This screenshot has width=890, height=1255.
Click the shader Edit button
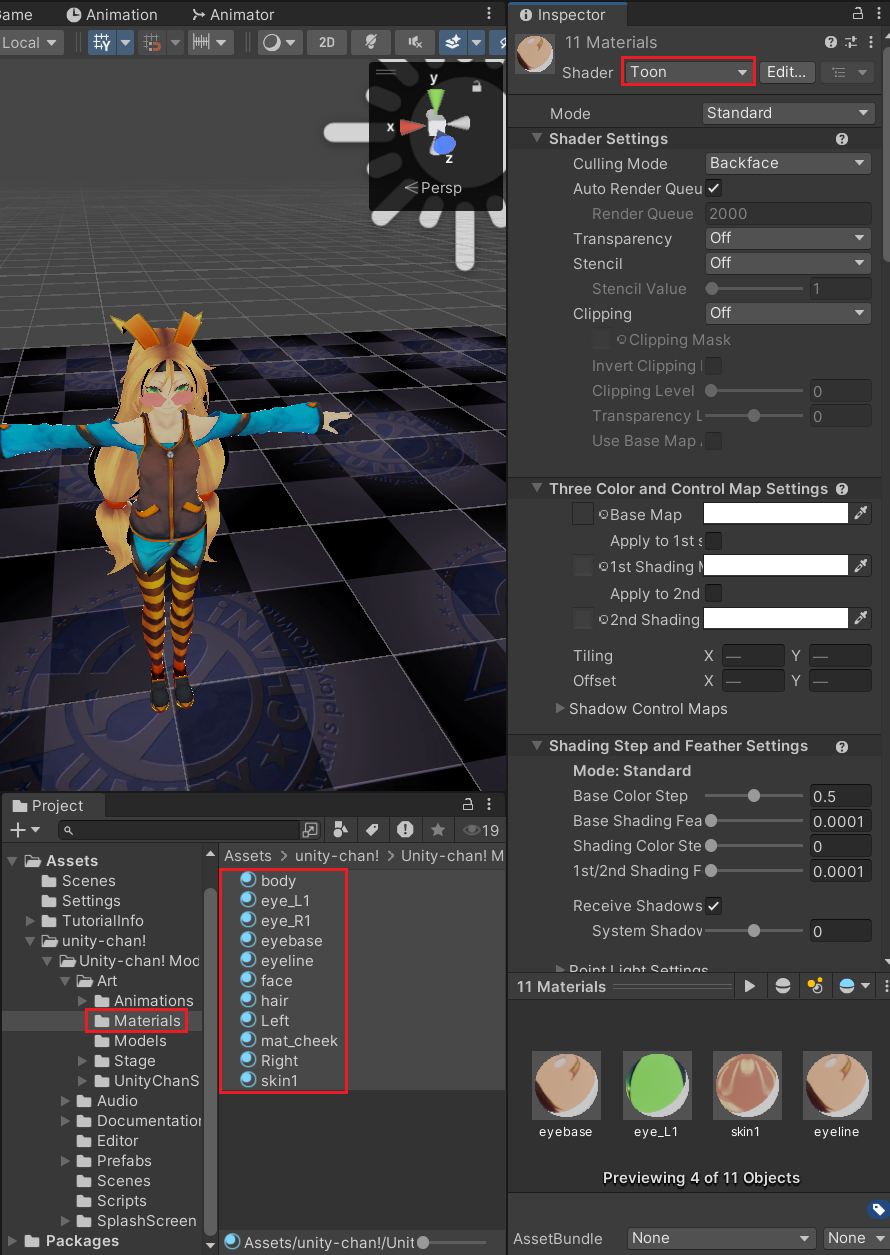[787, 72]
